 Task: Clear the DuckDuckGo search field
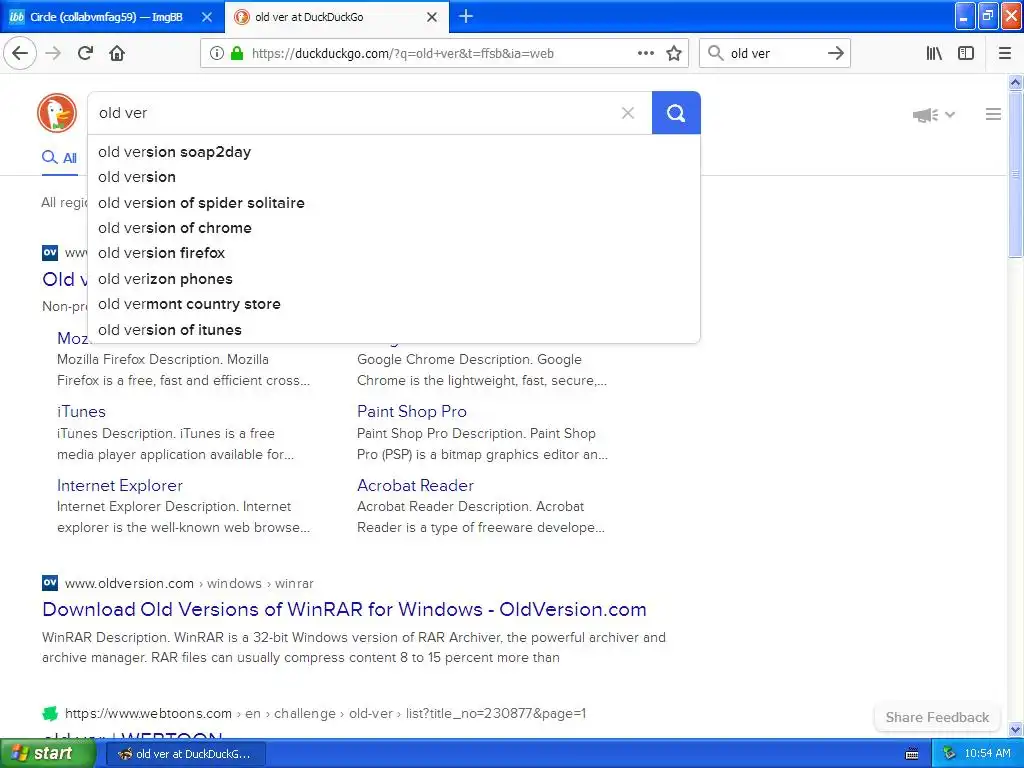pos(628,113)
